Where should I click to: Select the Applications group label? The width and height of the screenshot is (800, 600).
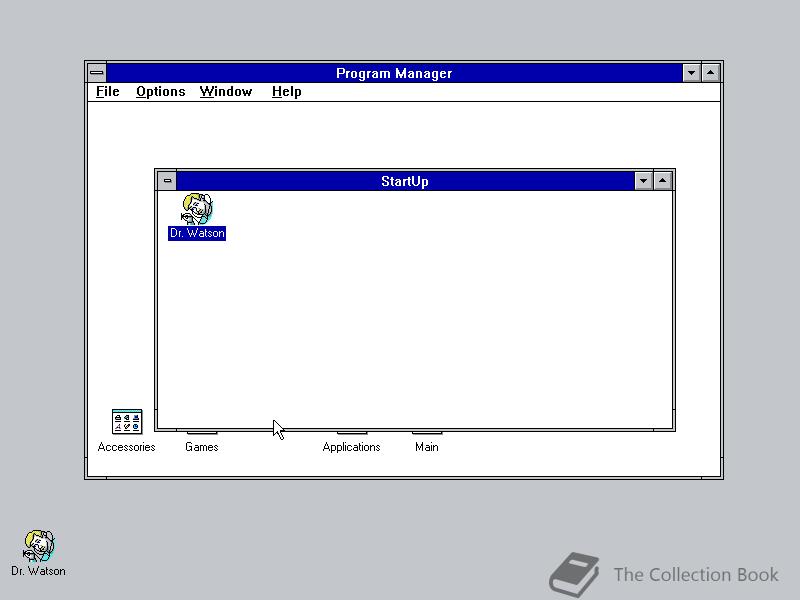pyautogui.click(x=352, y=447)
